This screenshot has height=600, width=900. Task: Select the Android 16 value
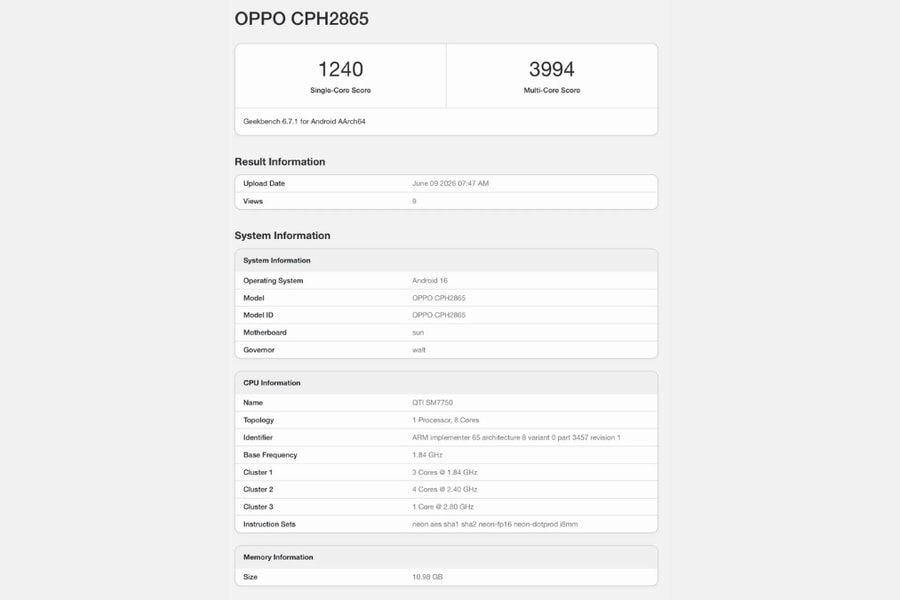pos(430,281)
